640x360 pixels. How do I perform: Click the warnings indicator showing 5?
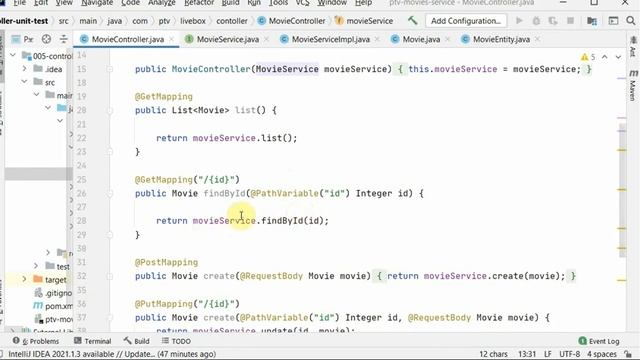click(588, 57)
